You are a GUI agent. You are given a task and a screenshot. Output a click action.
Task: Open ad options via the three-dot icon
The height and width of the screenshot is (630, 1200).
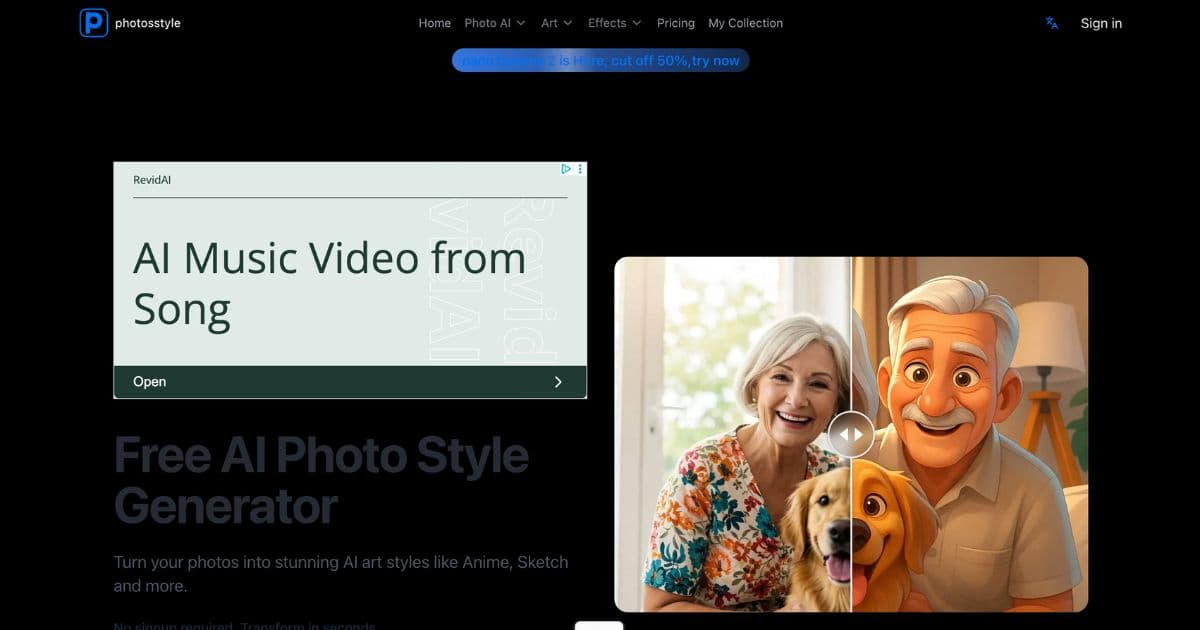579,169
